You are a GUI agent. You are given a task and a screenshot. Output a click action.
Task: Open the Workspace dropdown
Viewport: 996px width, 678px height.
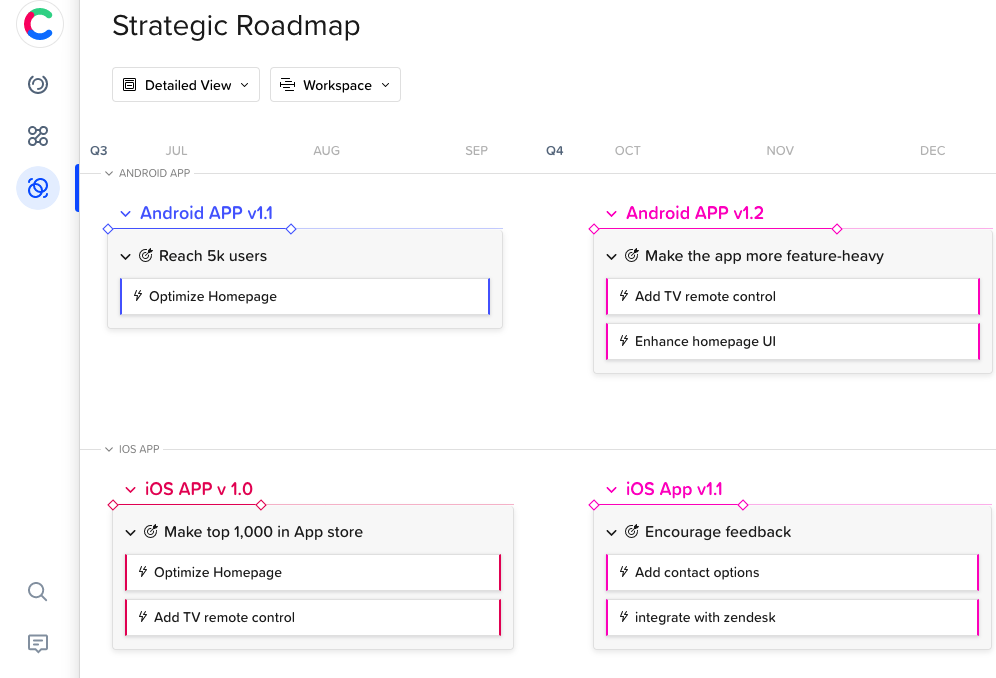tap(335, 85)
